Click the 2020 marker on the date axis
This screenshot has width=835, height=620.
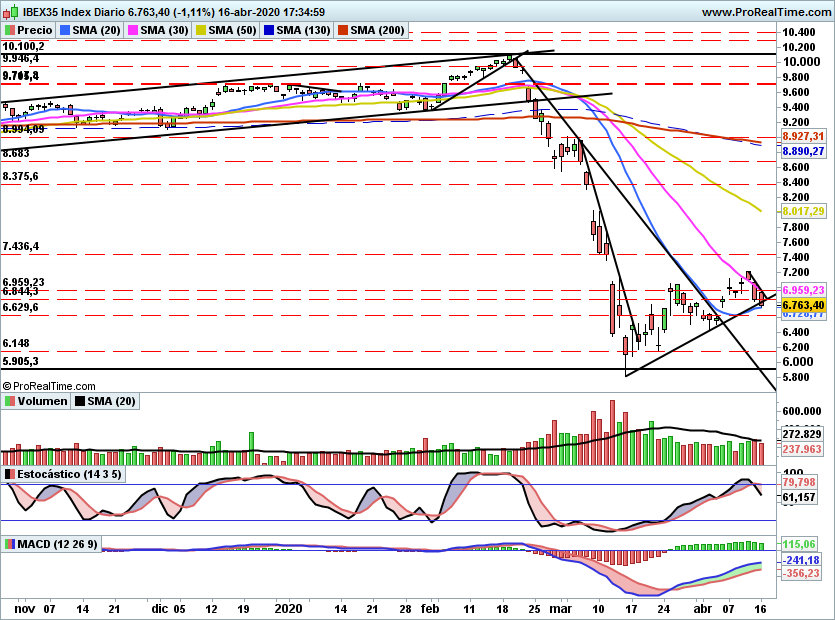[289, 609]
